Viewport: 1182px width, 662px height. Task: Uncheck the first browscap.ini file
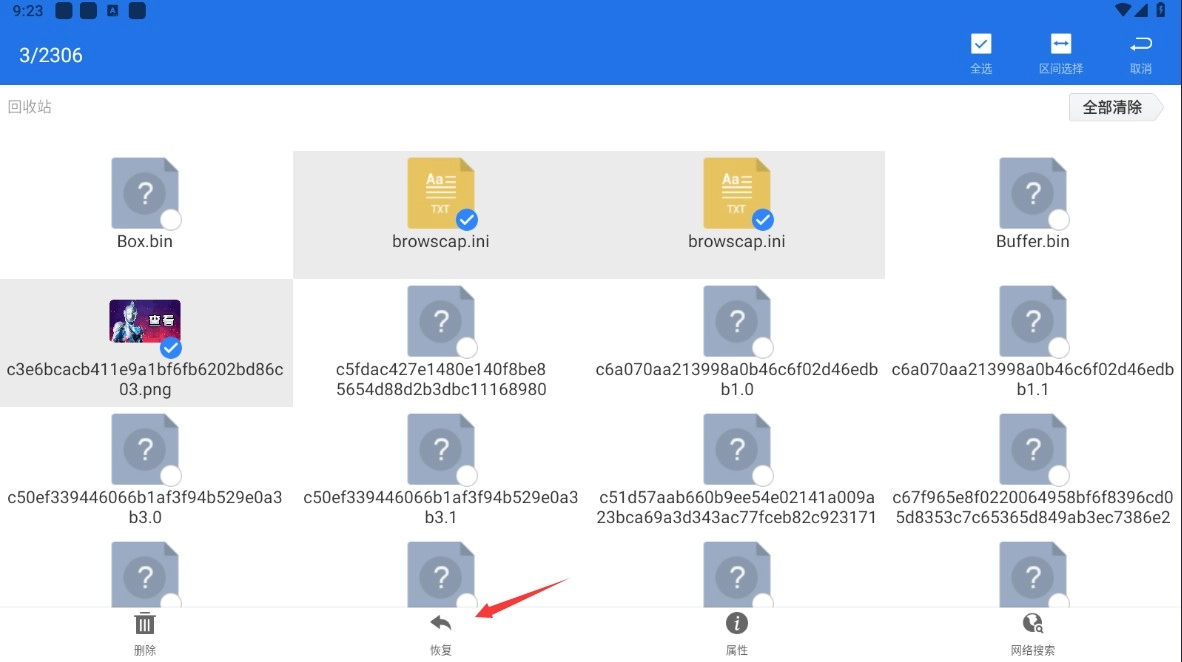[466, 220]
